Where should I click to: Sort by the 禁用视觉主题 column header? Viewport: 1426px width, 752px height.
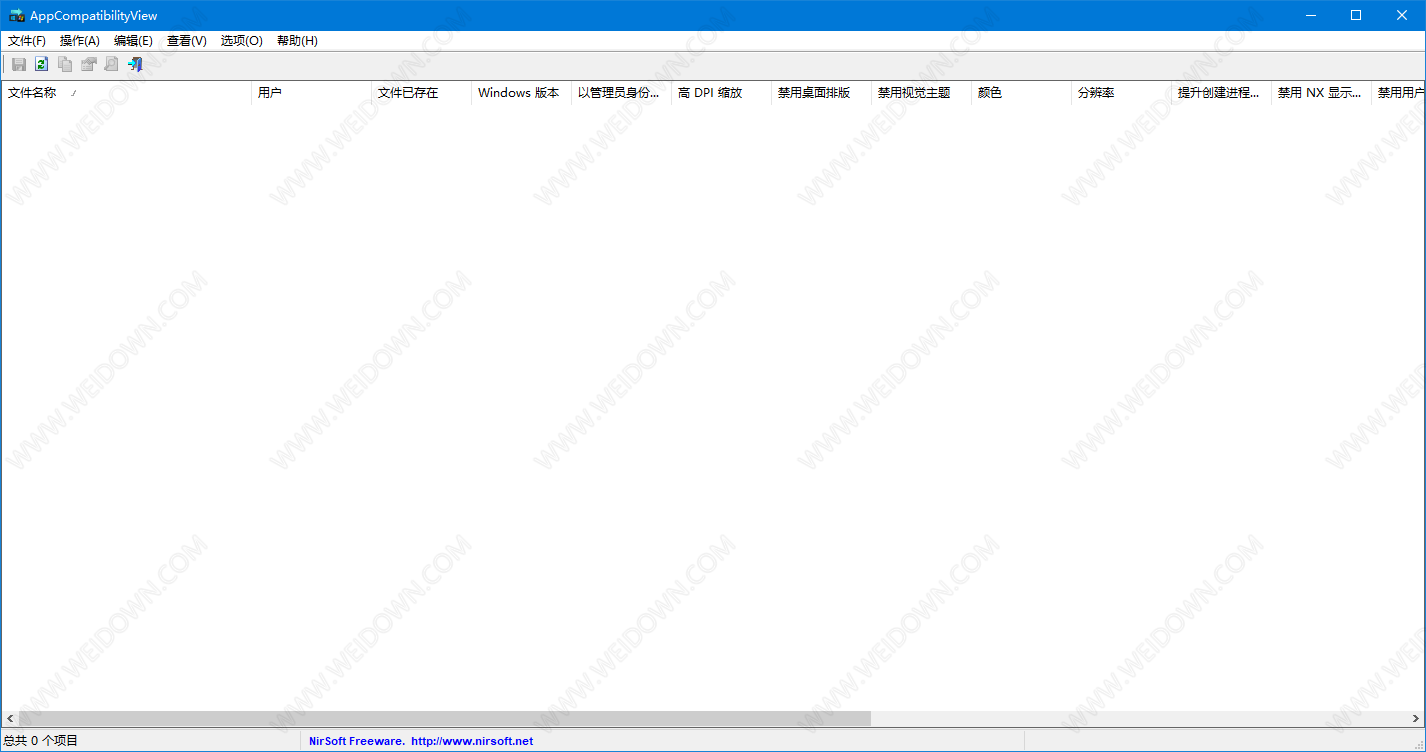[921, 93]
